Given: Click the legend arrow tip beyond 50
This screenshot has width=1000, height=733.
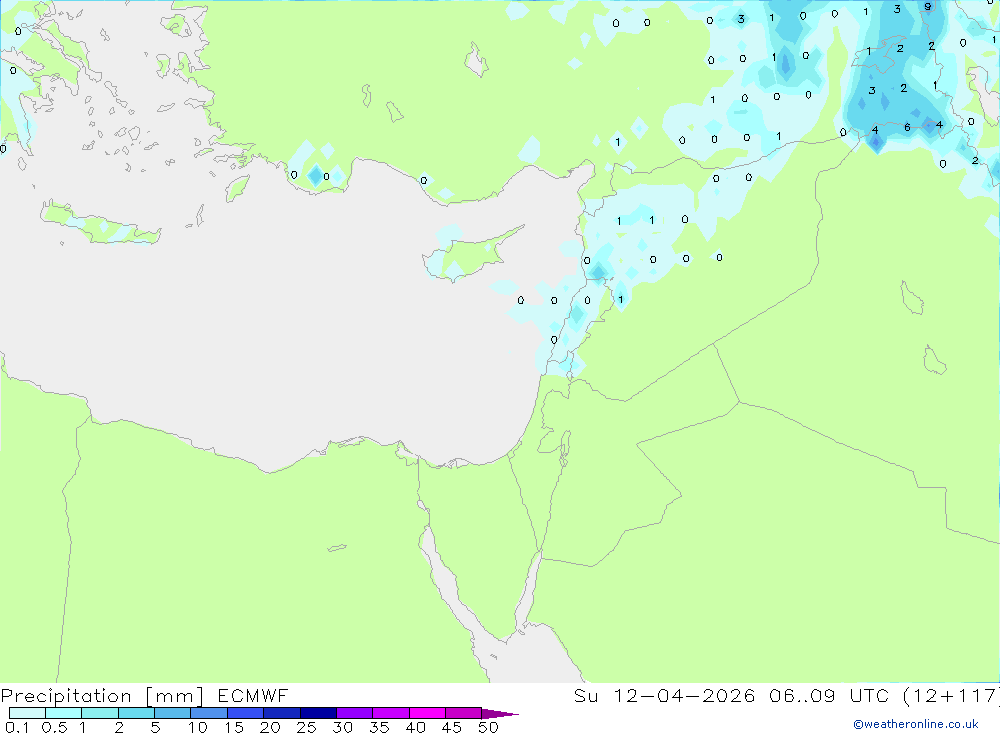Looking at the screenshot, I should click(501, 713).
